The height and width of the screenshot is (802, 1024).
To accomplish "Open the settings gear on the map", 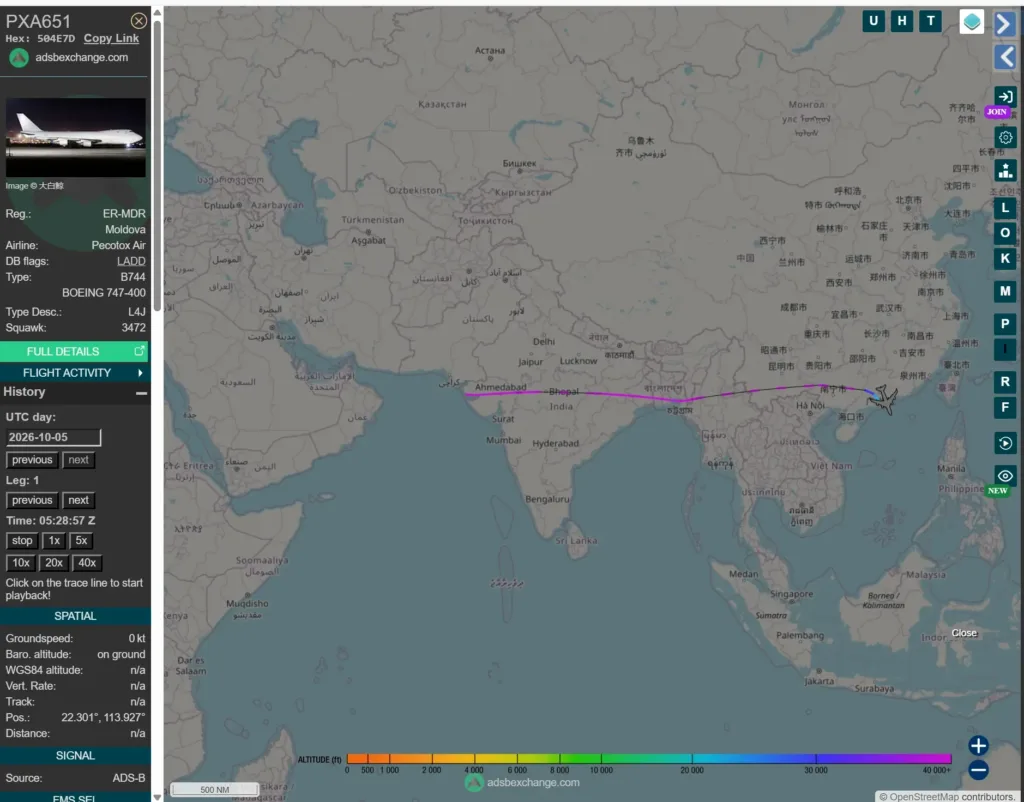I will click(1005, 137).
